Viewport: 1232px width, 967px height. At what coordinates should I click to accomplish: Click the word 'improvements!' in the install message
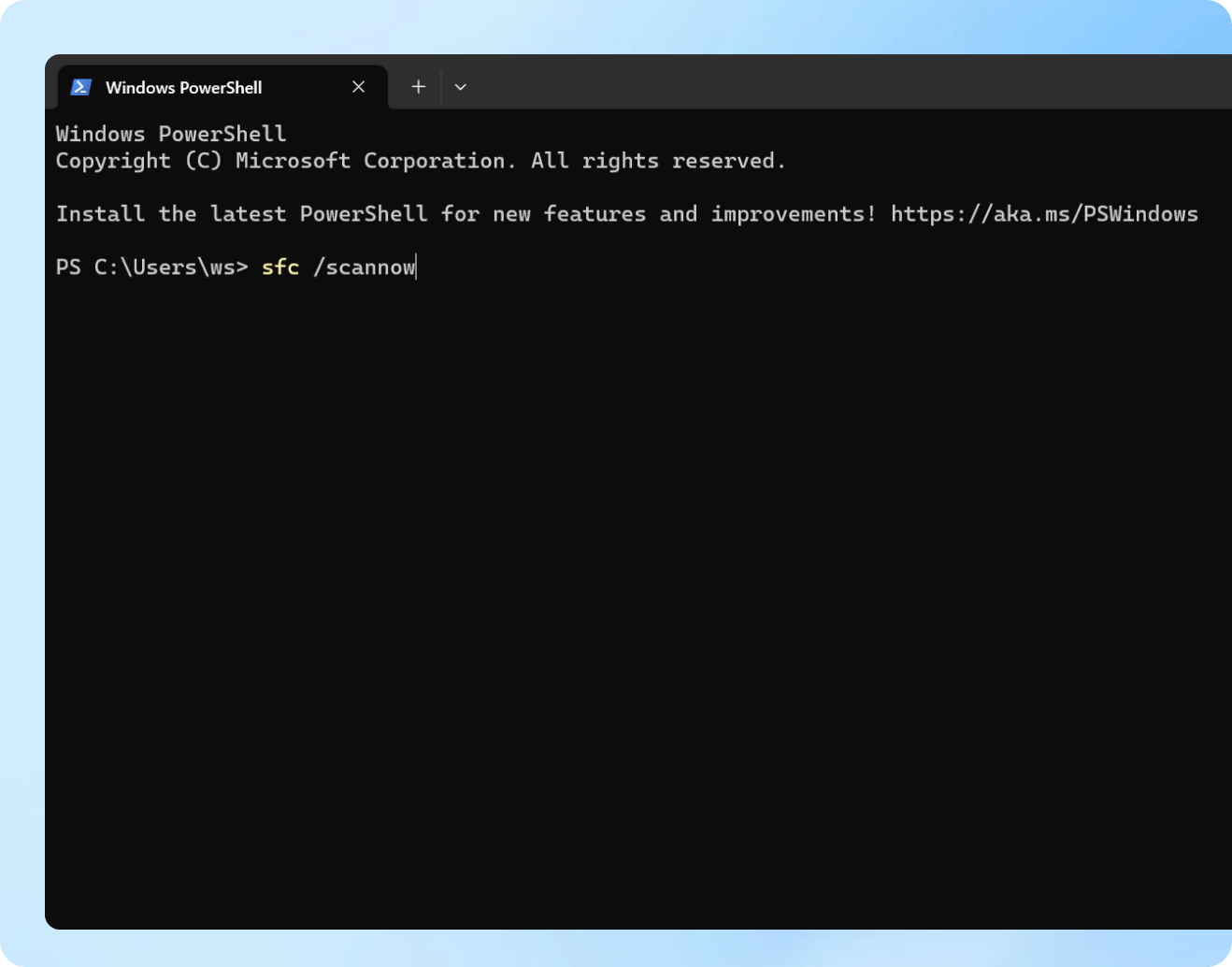click(x=794, y=214)
